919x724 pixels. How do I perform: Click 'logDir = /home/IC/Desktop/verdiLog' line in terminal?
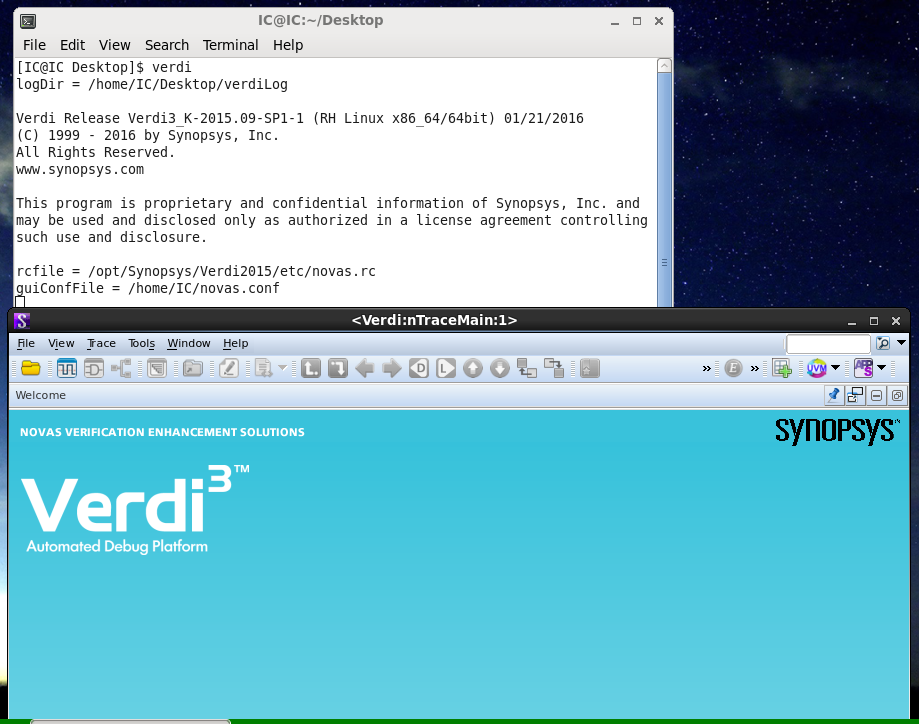coord(152,84)
